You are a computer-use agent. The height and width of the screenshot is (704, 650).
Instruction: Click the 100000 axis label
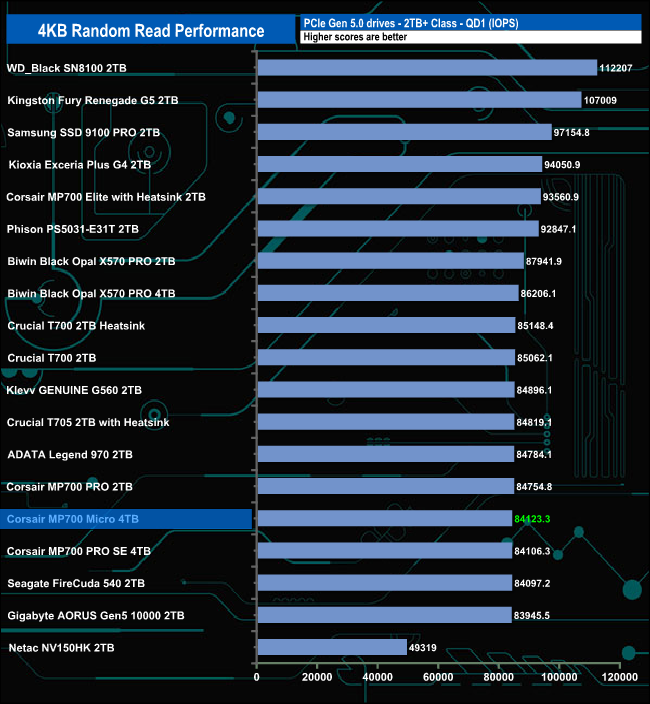click(559, 677)
